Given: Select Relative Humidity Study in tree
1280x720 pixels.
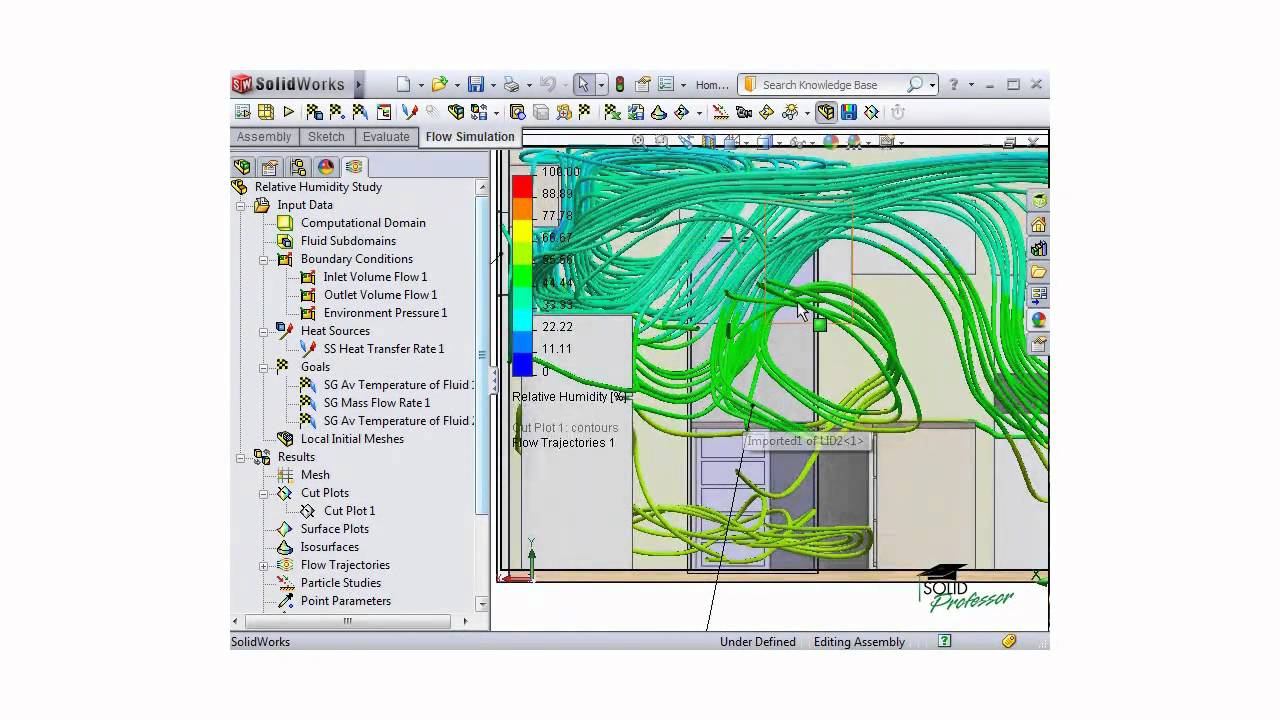Looking at the screenshot, I should (318, 187).
